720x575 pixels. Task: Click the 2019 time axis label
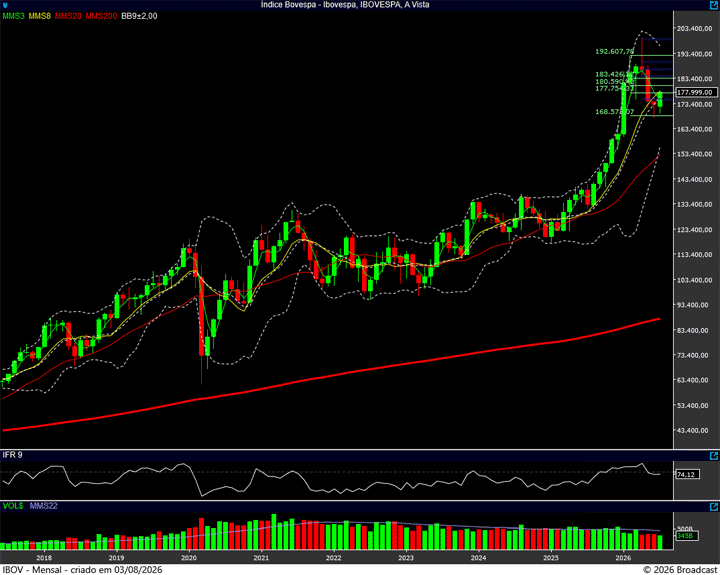coord(117,558)
